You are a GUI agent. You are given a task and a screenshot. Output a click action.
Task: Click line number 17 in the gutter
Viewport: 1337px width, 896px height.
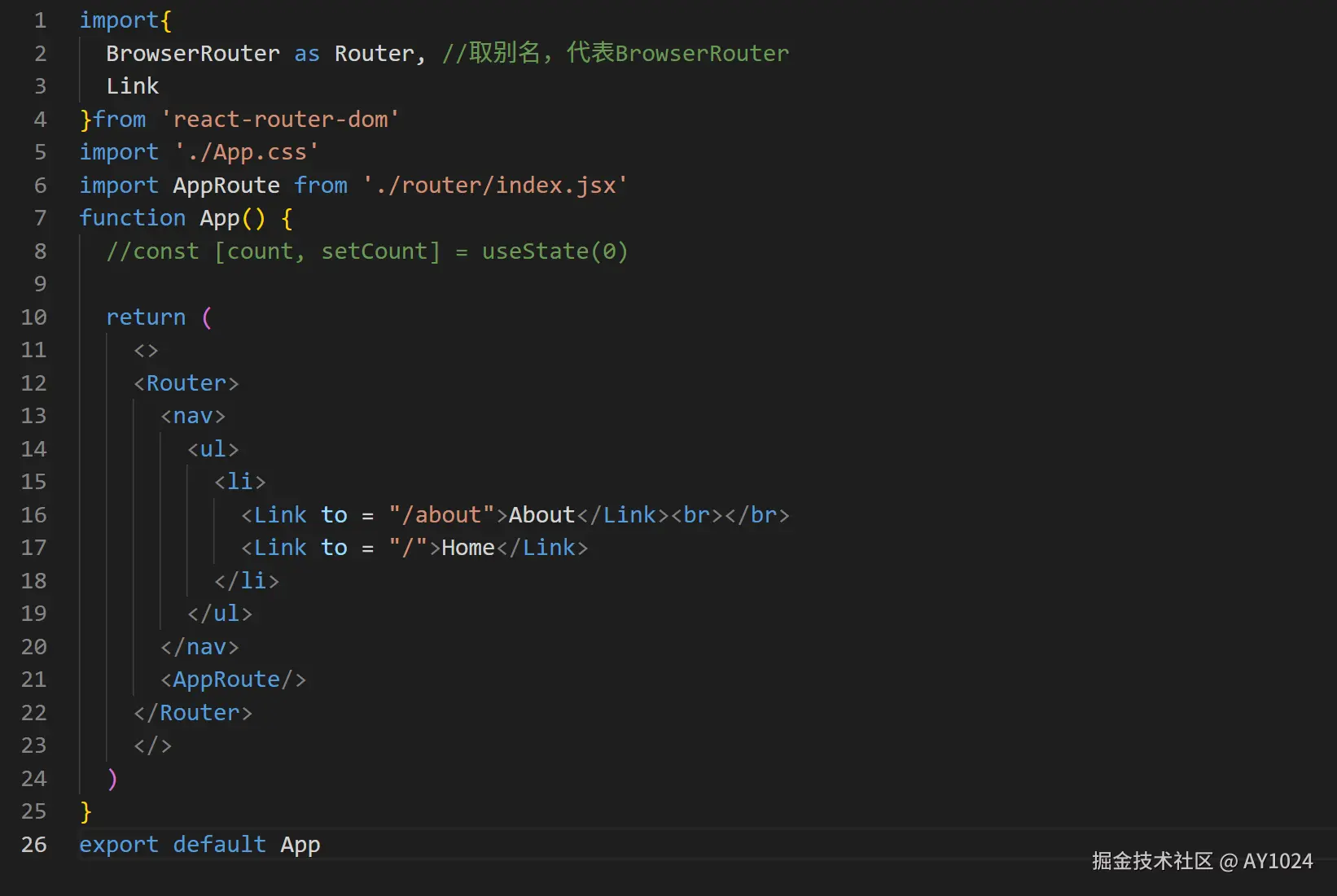[x=33, y=548]
